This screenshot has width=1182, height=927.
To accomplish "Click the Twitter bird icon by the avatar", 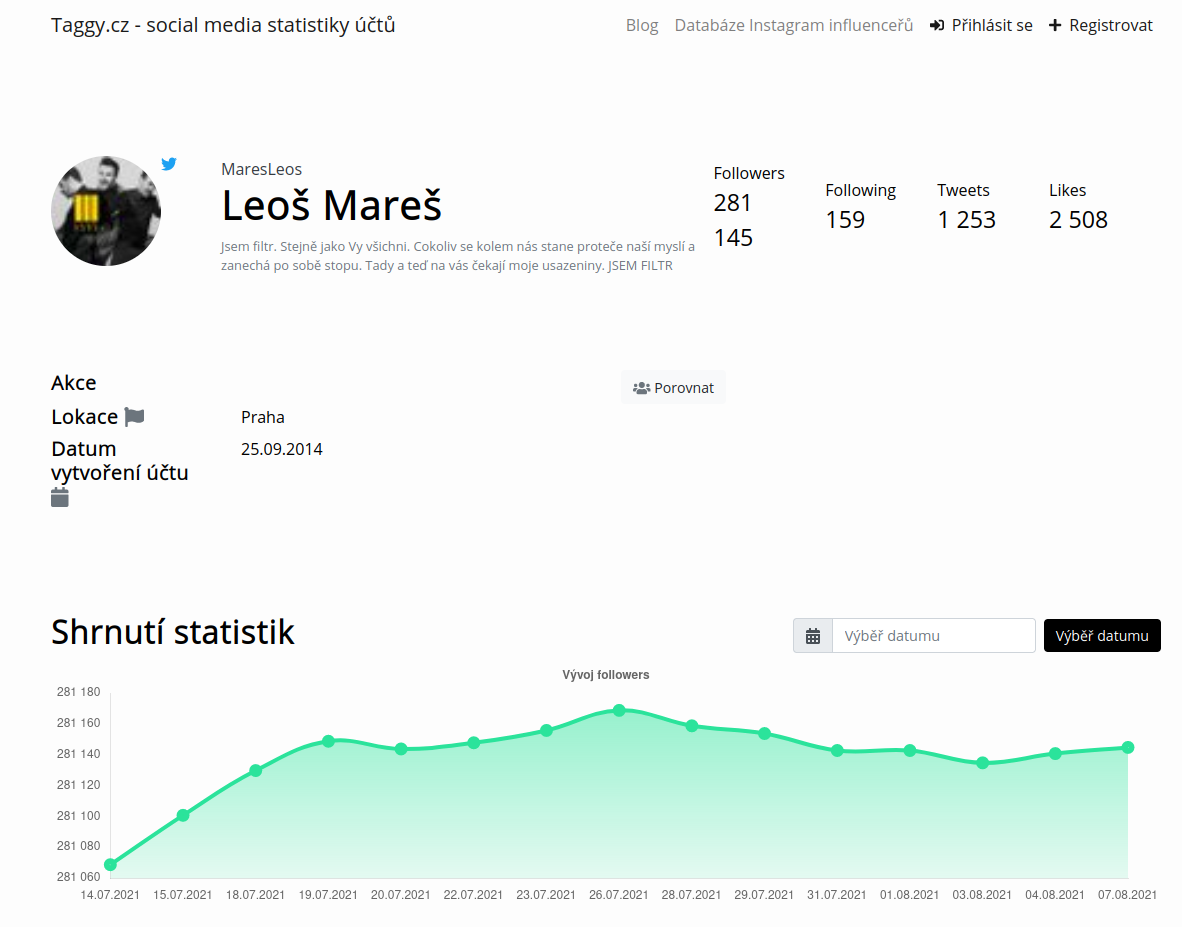I will point(169,164).
